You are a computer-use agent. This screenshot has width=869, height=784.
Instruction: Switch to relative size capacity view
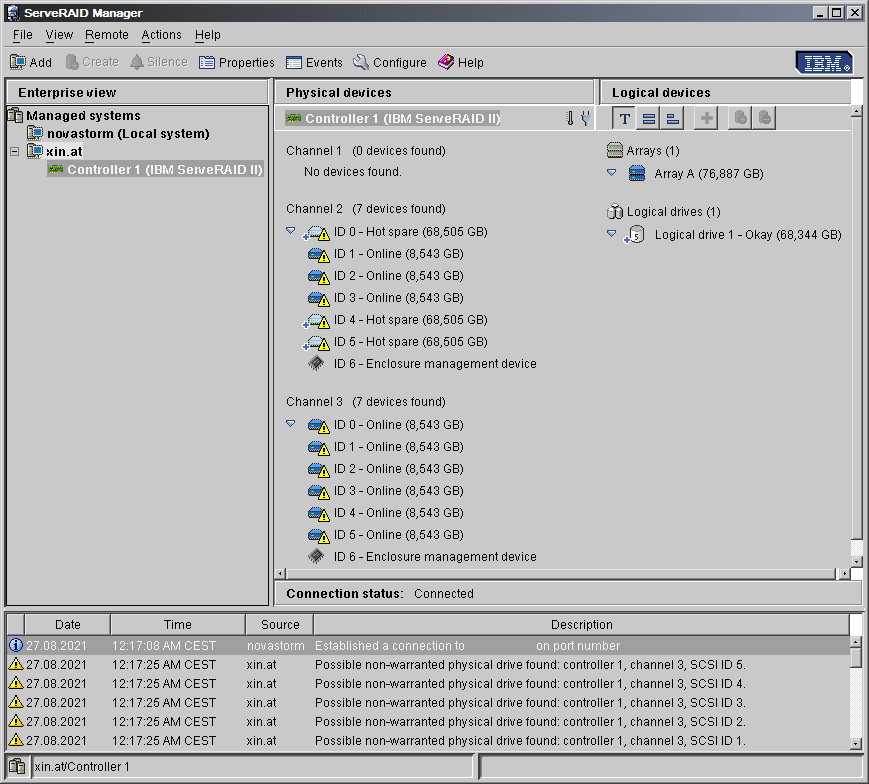tap(672, 118)
